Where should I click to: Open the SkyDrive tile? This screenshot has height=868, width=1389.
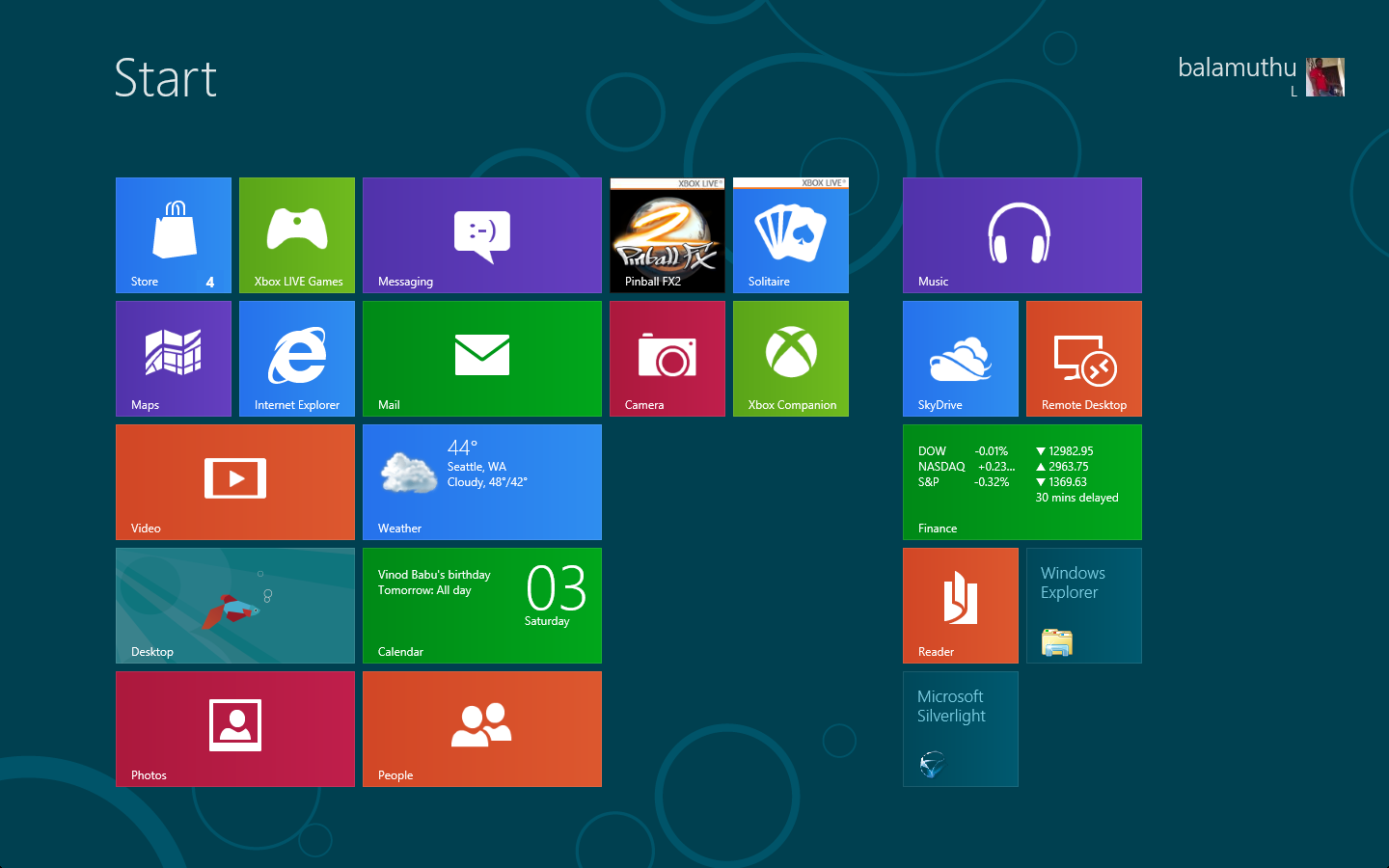click(961, 359)
